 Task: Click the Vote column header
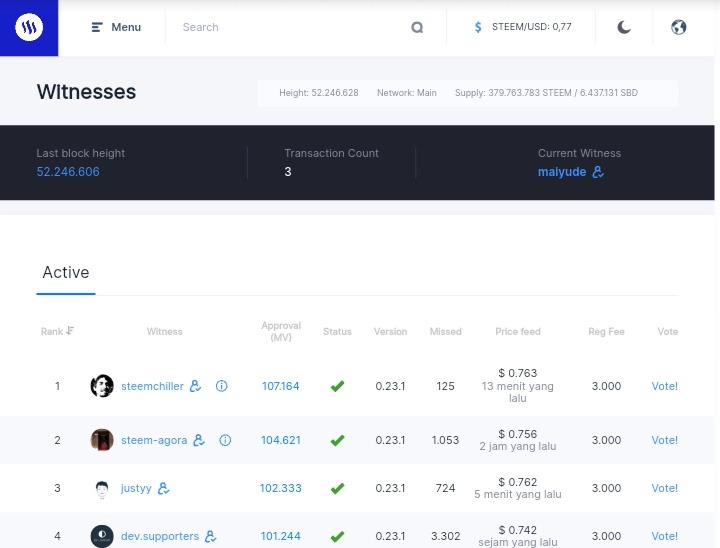[x=668, y=332]
